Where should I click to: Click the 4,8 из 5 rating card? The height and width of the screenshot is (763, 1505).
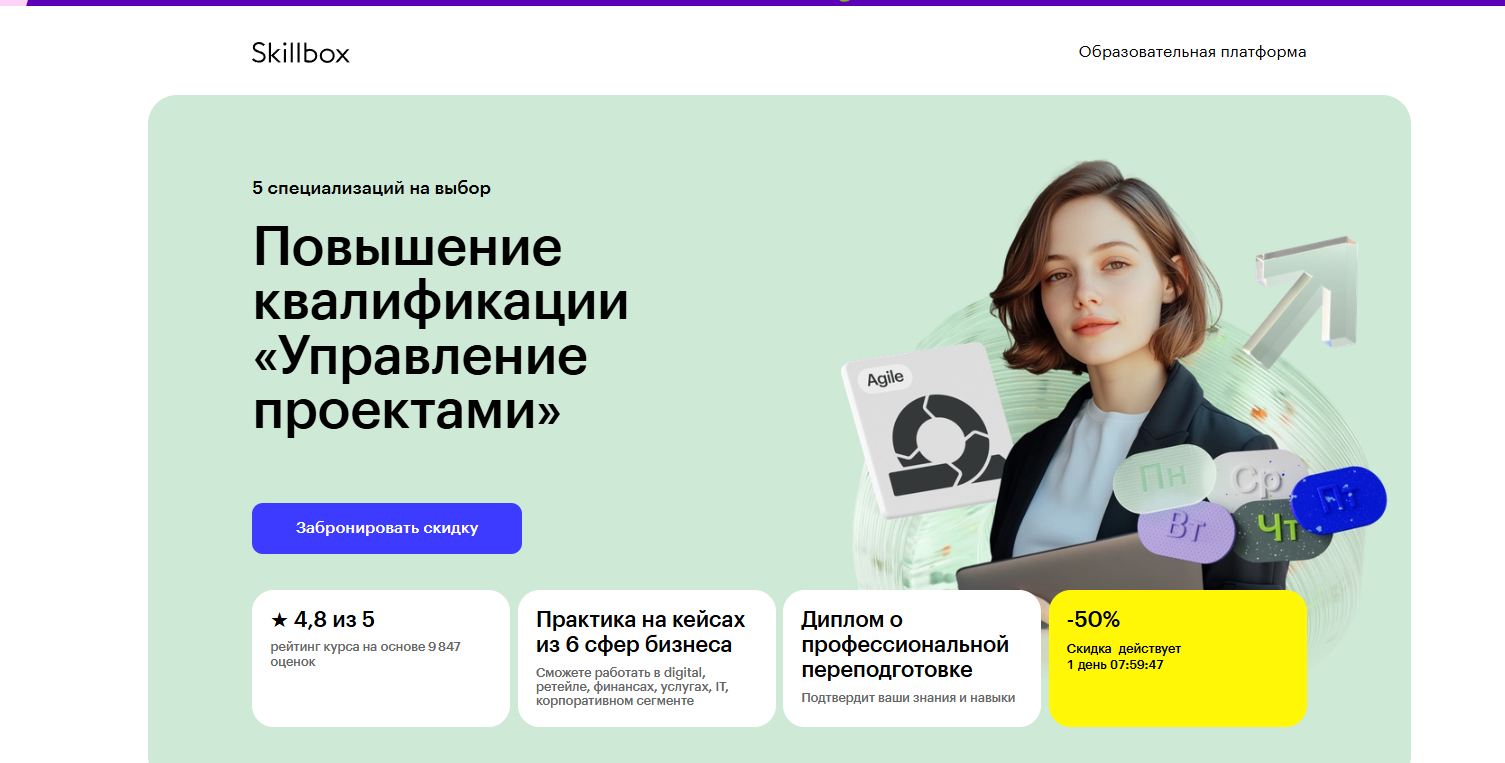tap(381, 658)
